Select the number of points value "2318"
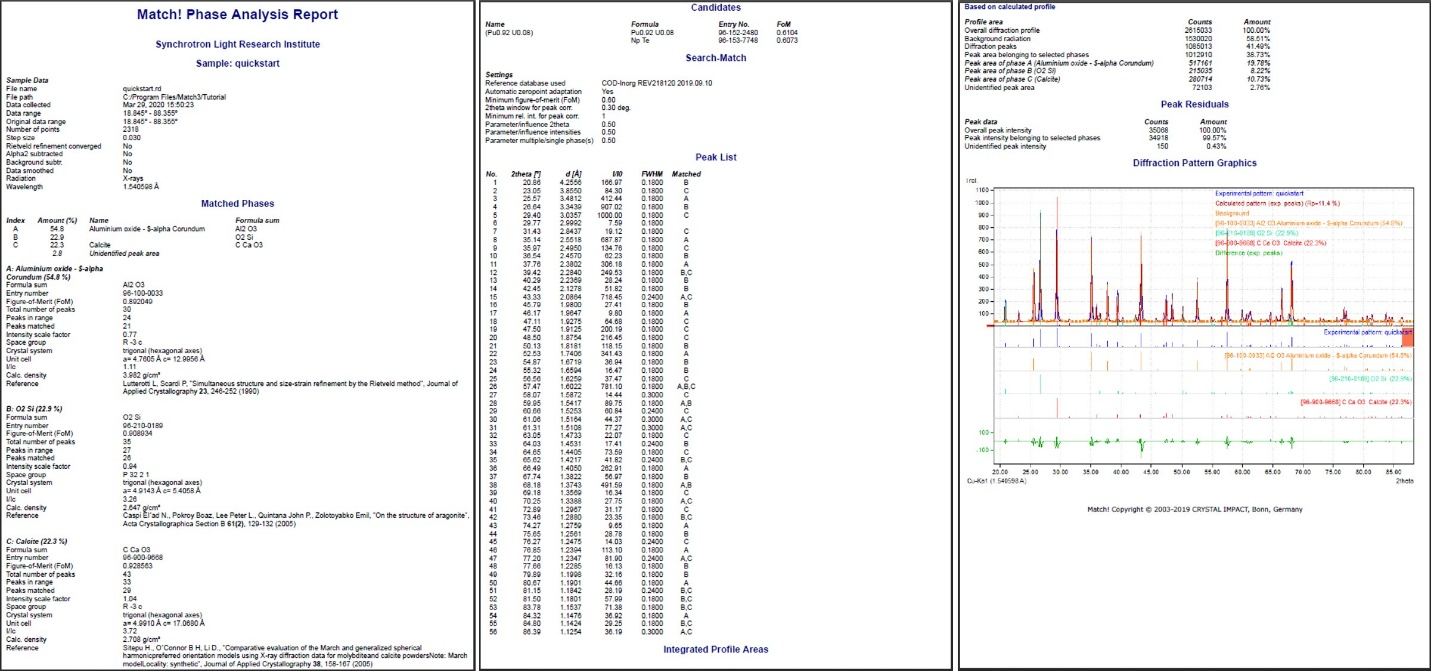Image resolution: width=1431 pixels, height=671 pixels. point(130,130)
